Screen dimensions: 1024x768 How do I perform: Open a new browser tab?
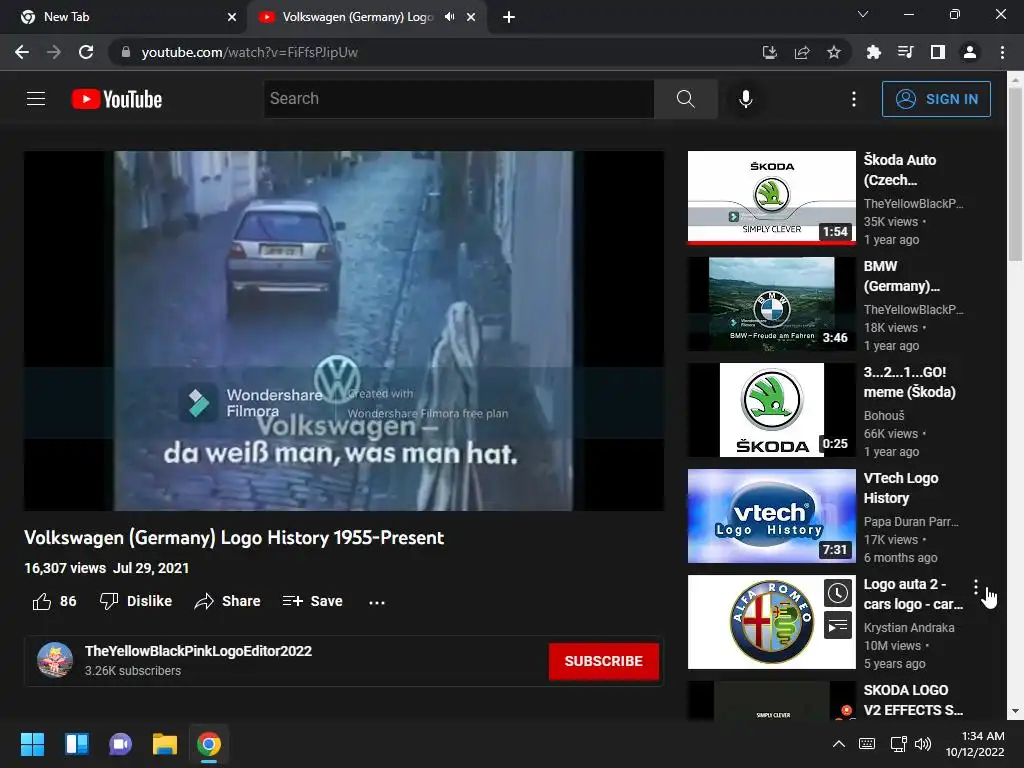click(509, 17)
